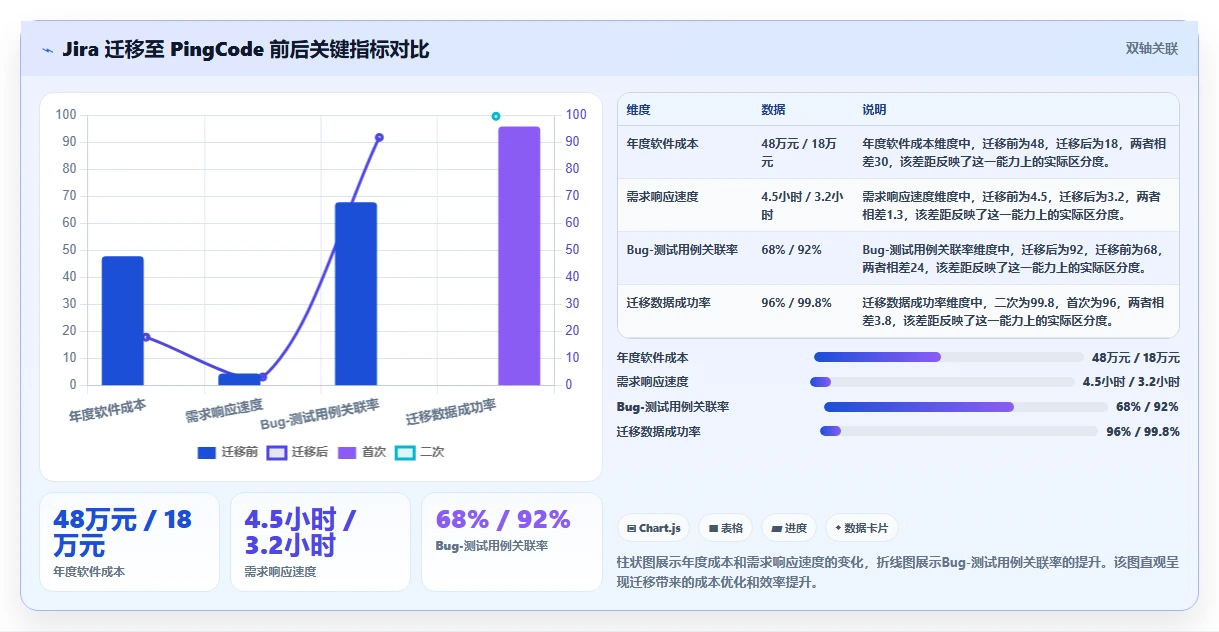The width and height of the screenshot is (1219, 632).
Task: Click the 68% / 92% data card
Action: pos(512,542)
